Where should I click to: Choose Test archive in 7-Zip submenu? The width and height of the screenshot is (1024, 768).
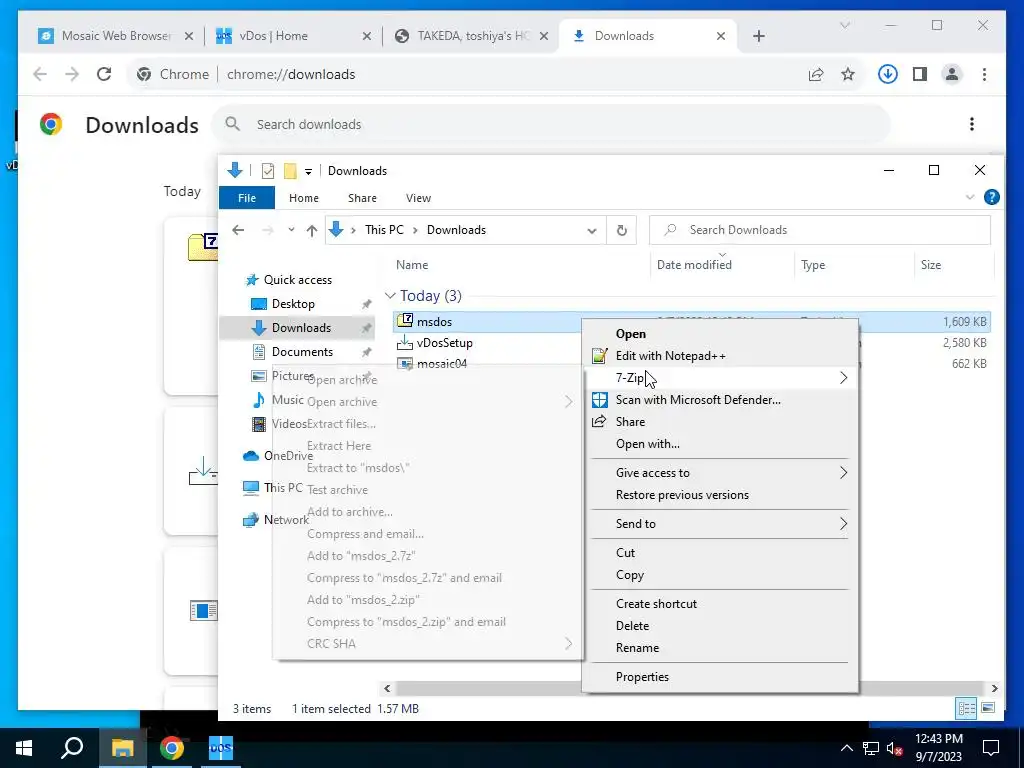[427, 490]
